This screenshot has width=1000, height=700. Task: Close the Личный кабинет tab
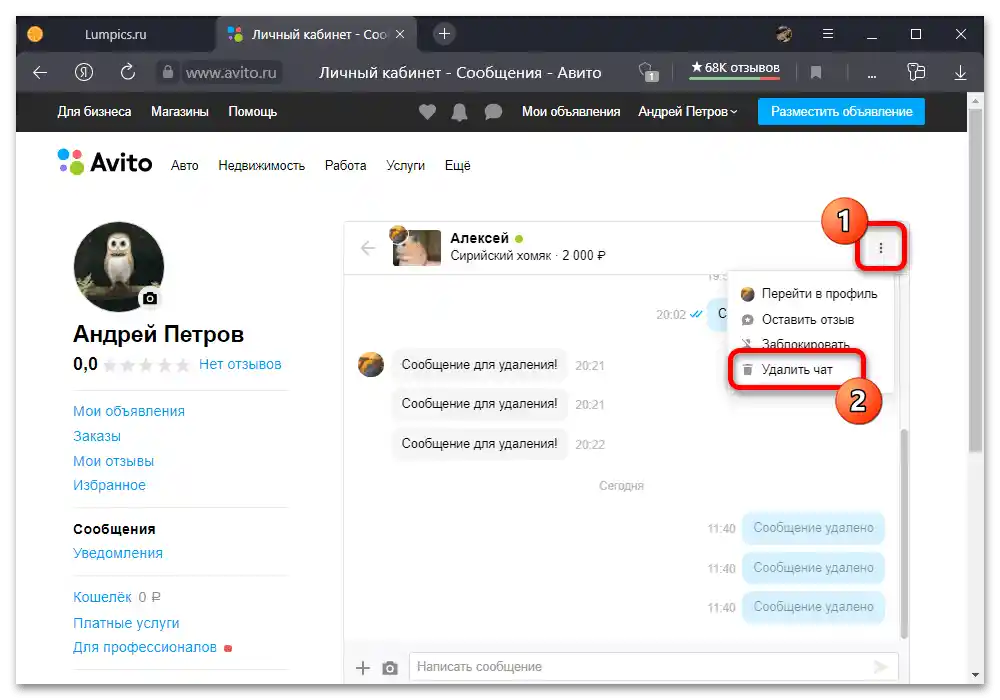coord(400,34)
